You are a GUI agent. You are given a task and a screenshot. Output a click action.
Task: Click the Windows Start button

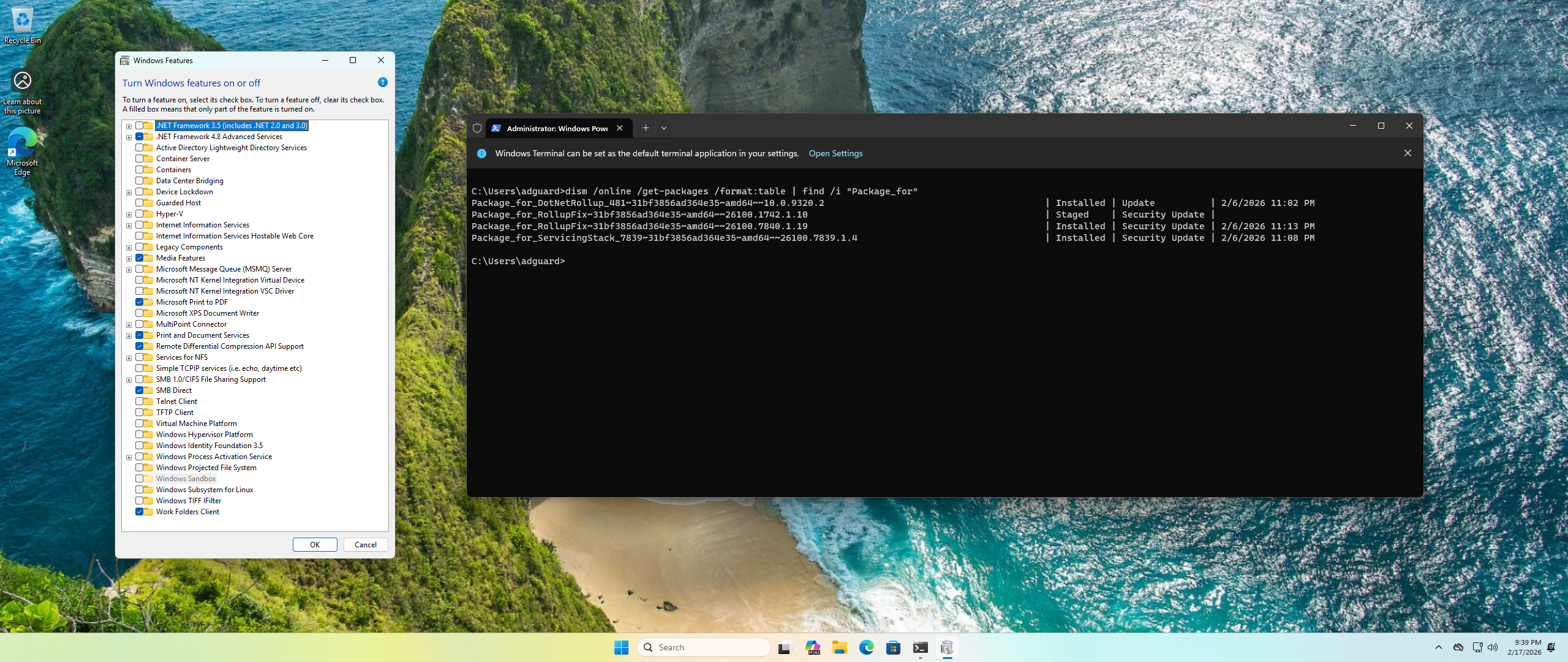pyautogui.click(x=621, y=647)
